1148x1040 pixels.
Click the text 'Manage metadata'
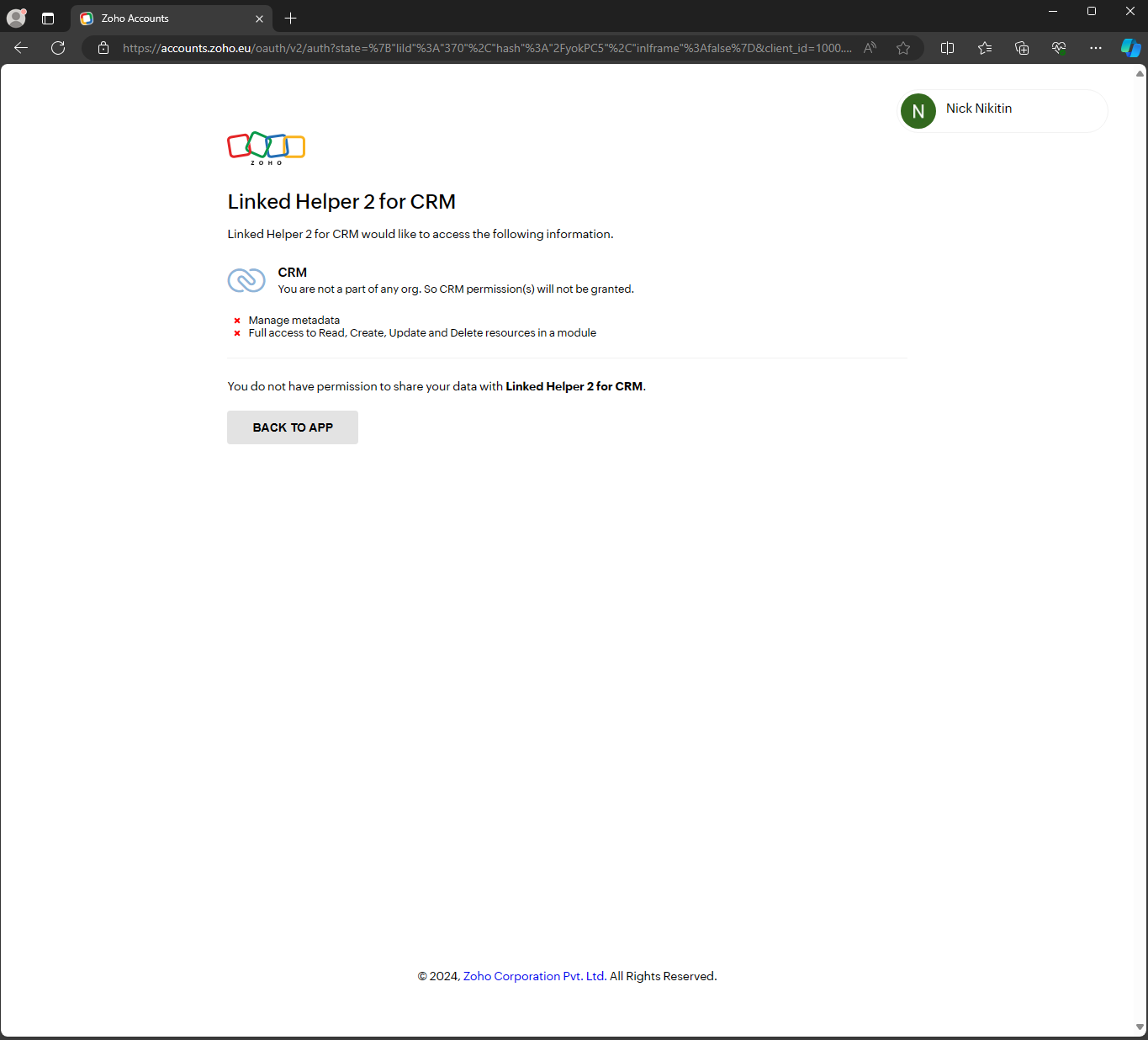(294, 321)
